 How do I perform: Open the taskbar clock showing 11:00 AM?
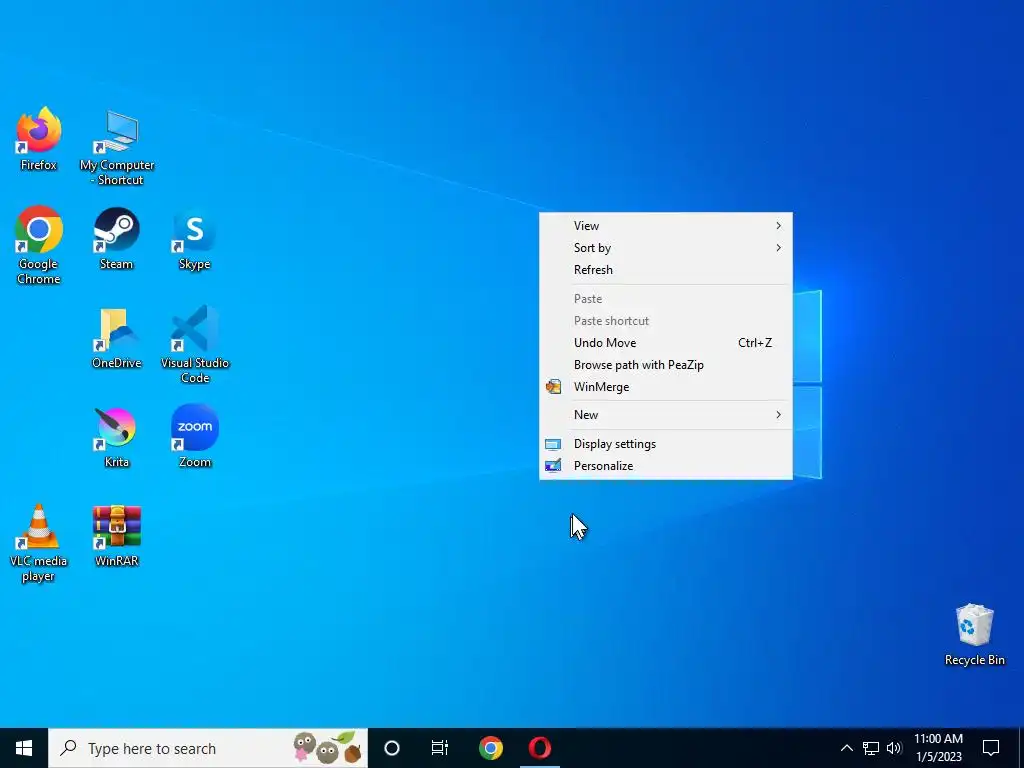coord(938,748)
